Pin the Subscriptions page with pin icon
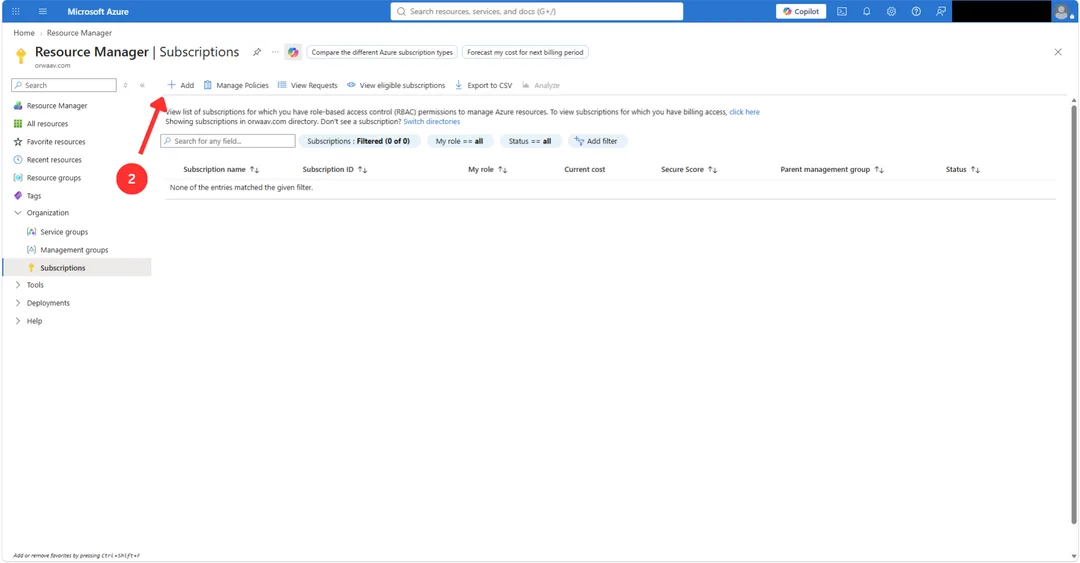Screen dimensions: 1080x563 click(257, 52)
